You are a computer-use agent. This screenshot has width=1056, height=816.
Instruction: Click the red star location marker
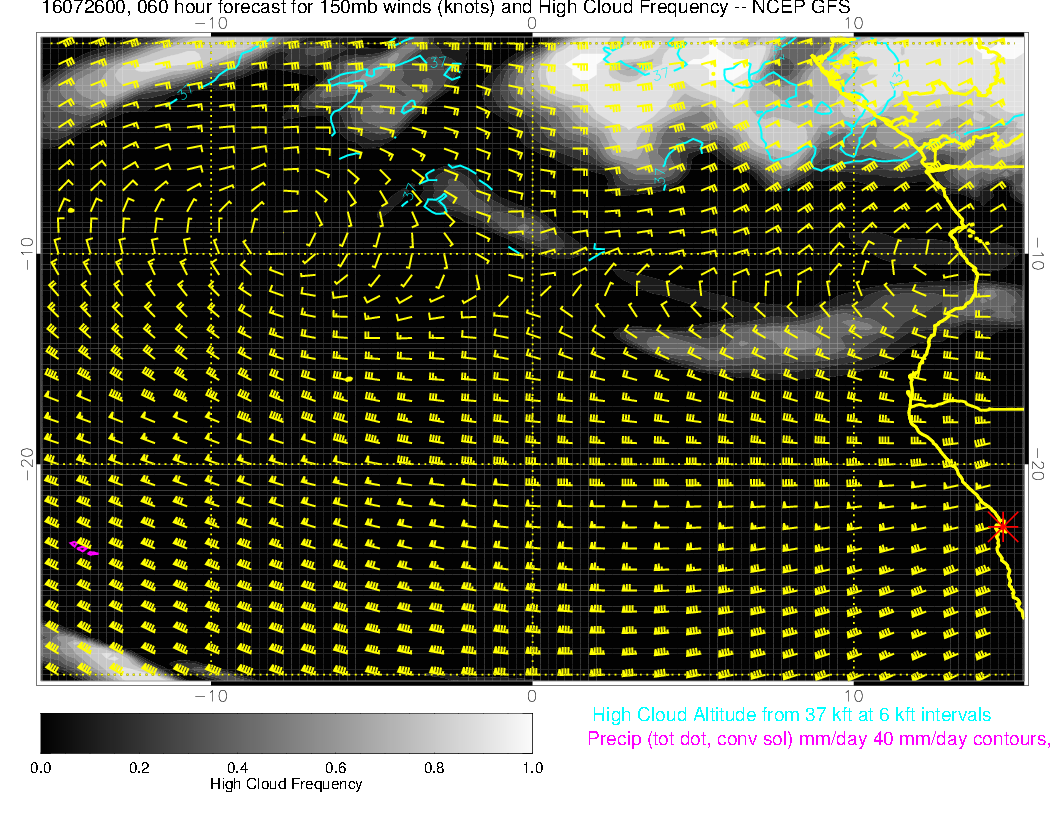click(x=1002, y=526)
